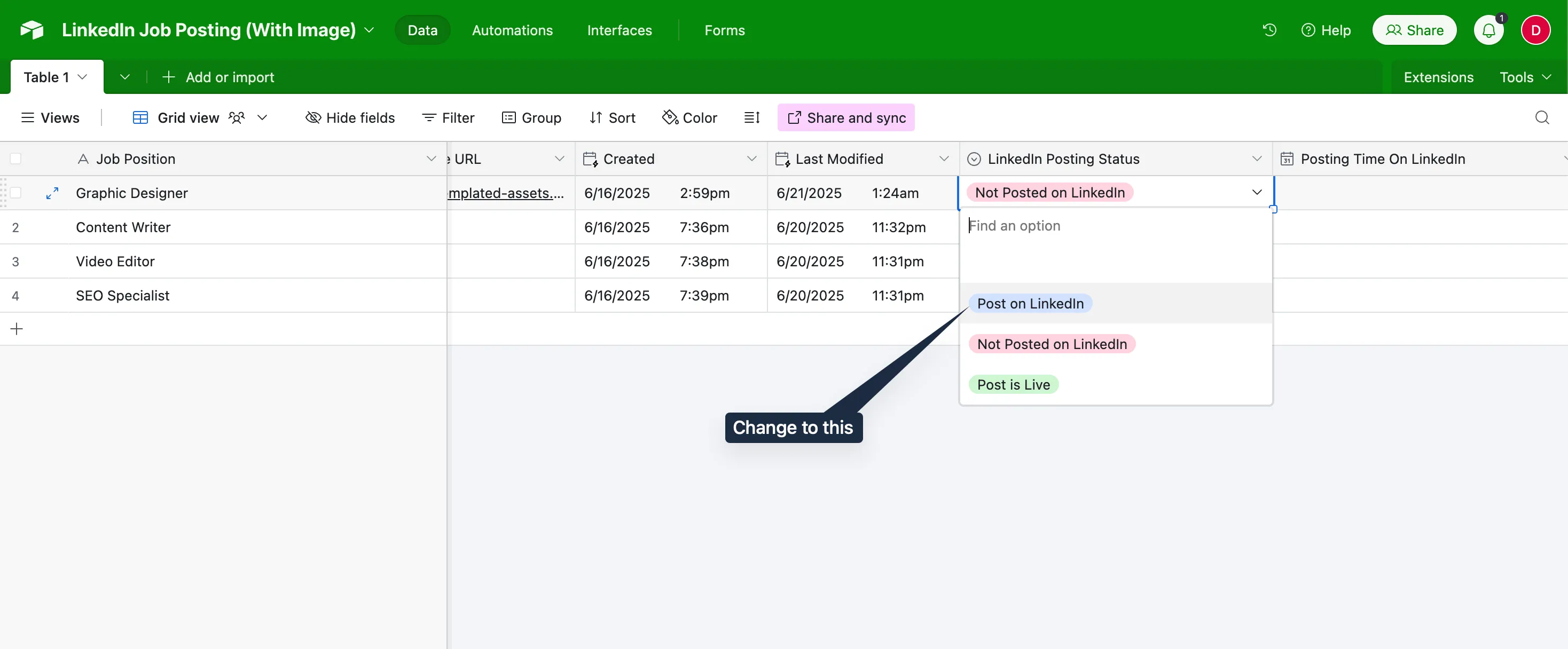Viewport: 1568px width, 649px height.
Task: Click the Video Editor cell
Action: pyautogui.click(x=258, y=261)
